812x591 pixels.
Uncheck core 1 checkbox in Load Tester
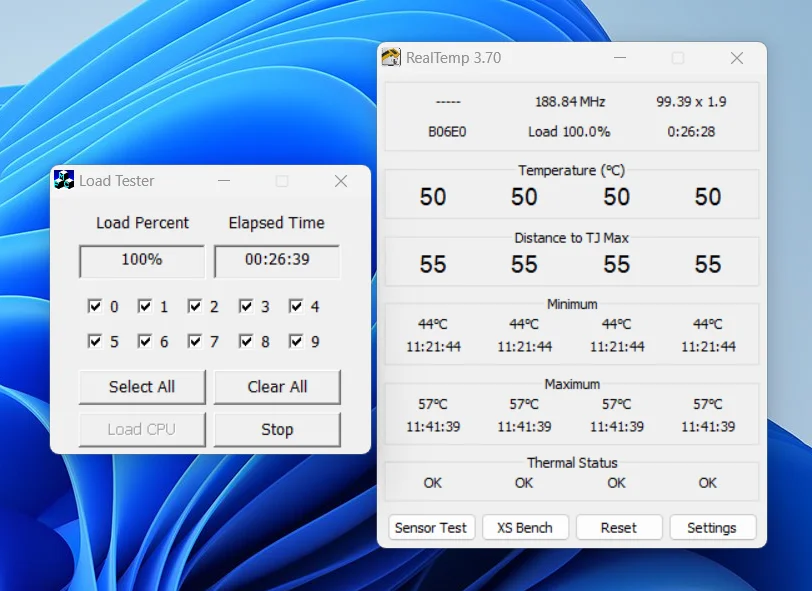144,306
